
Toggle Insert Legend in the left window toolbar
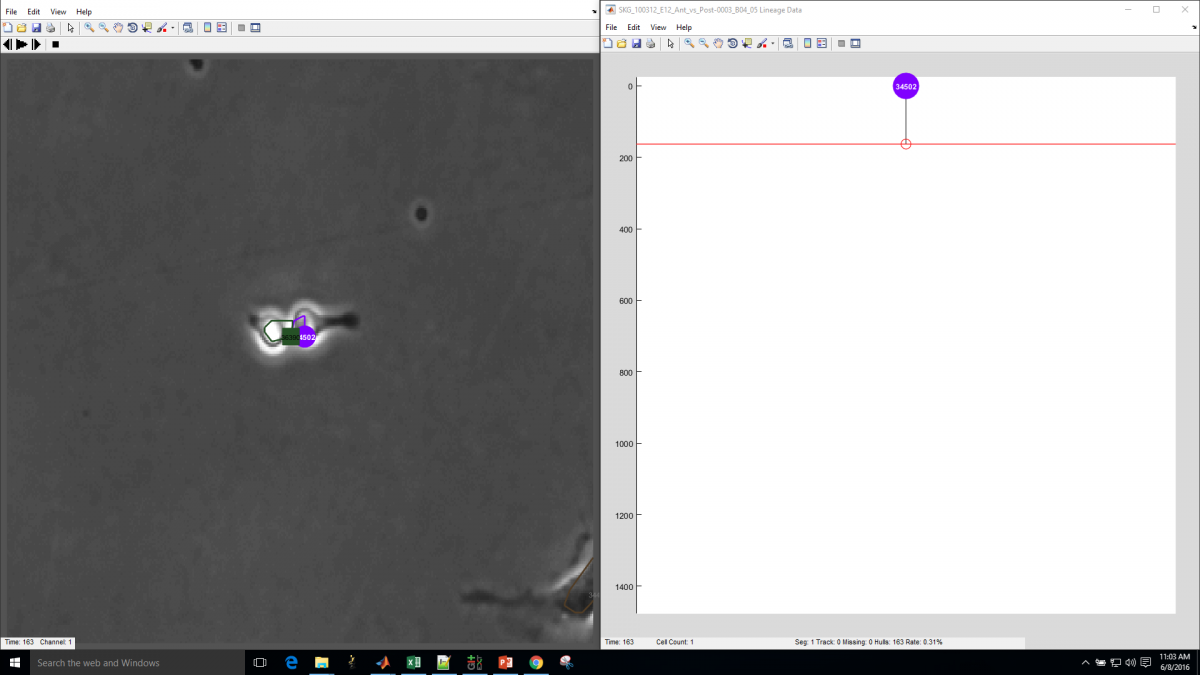[x=221, y=28]
